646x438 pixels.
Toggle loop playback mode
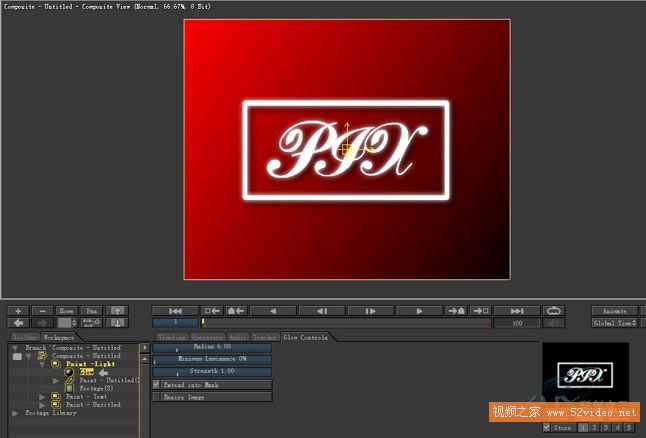click(x=554, y=311)
